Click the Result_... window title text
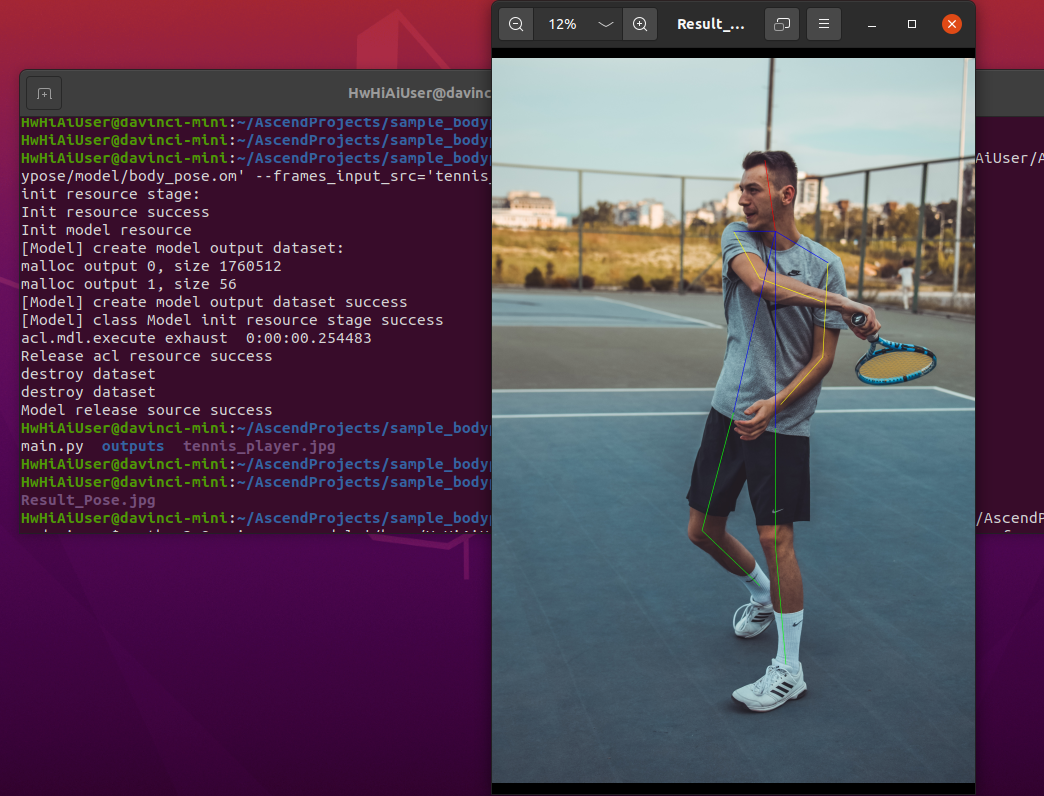Screen dimensions: 1044x796 (x=711, y=23)
